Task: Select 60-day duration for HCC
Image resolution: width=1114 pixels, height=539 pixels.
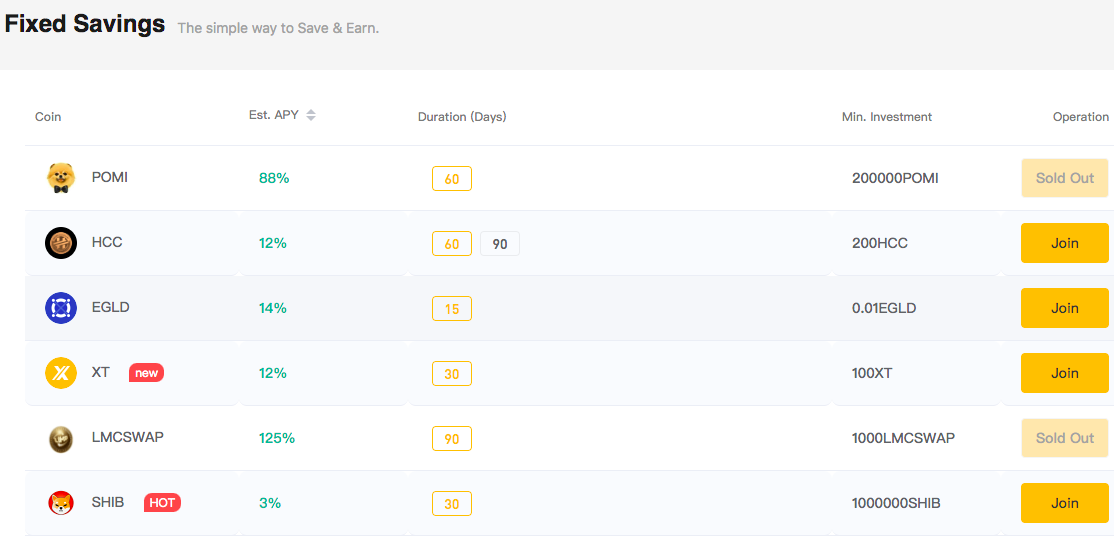Action: (452, 244)
